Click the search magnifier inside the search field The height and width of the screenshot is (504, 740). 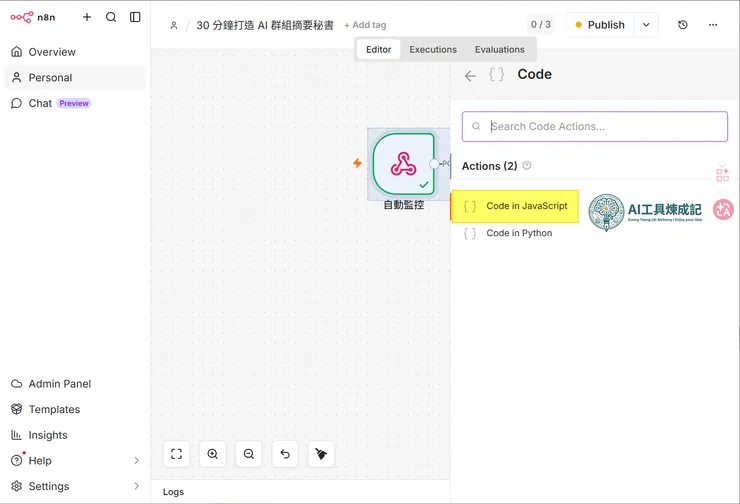point(476,126)
